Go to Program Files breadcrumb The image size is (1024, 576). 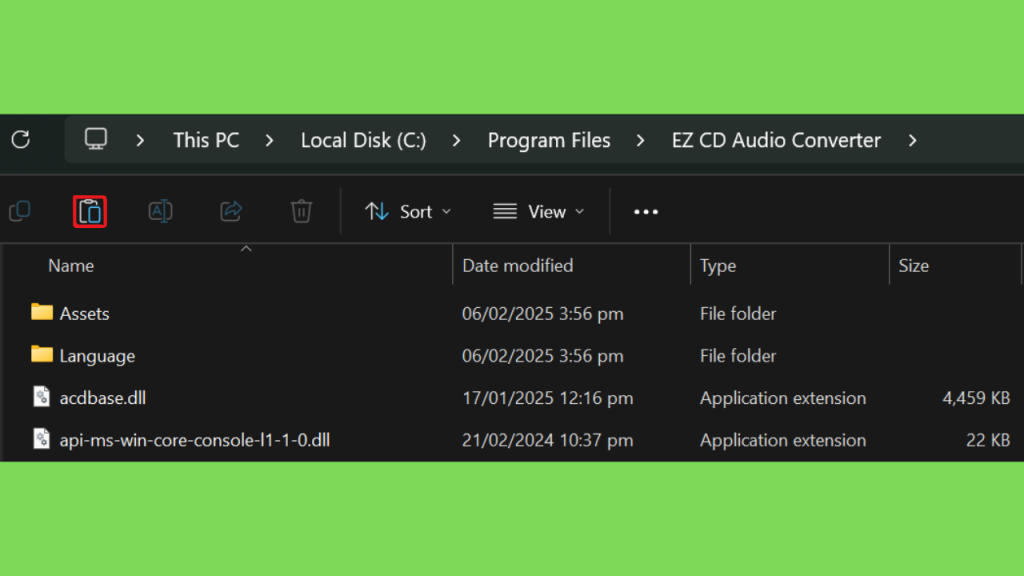(549, 141)
